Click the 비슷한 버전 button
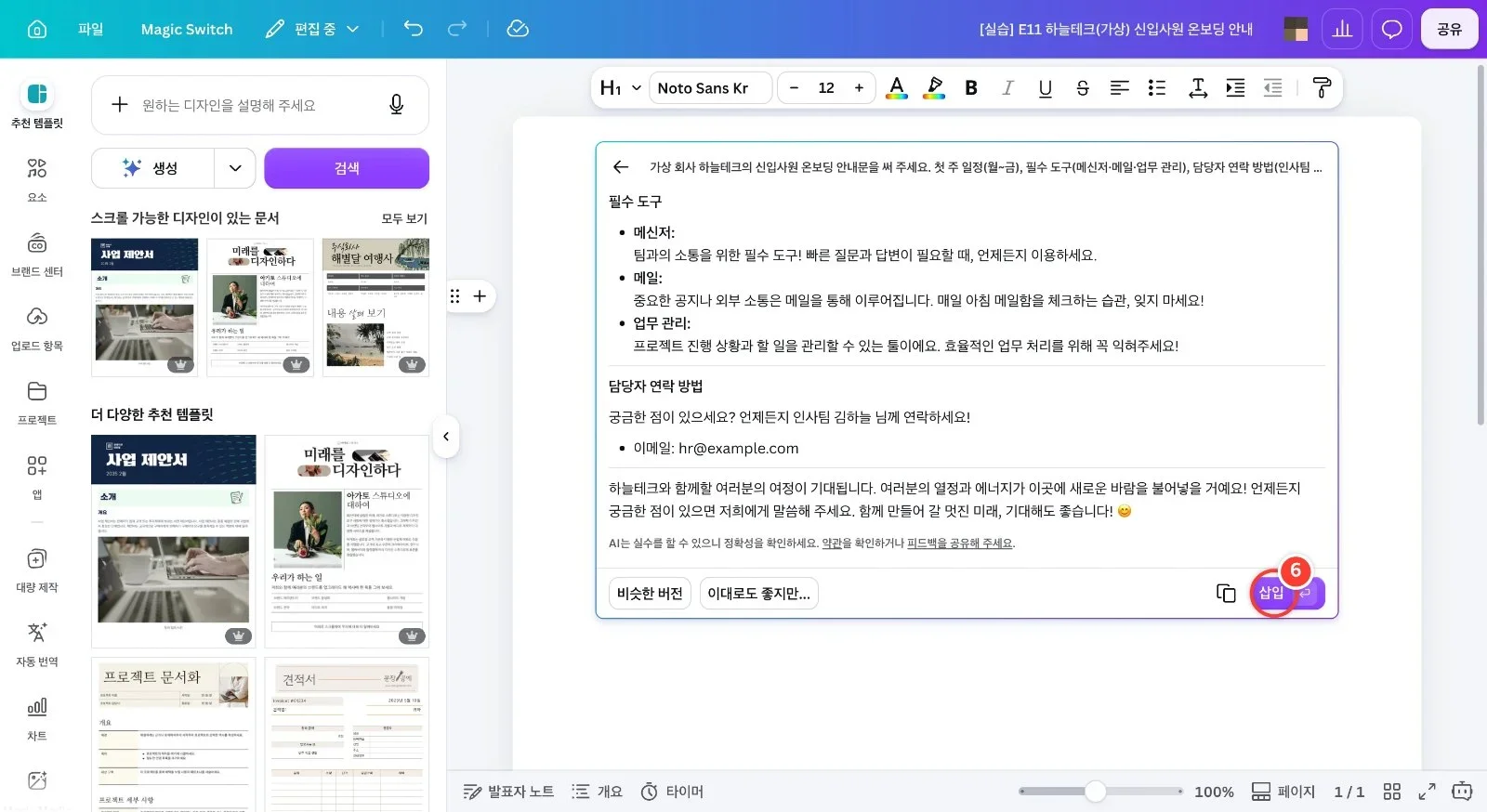This screenshot has height=812, width=1487. [650, 594]
